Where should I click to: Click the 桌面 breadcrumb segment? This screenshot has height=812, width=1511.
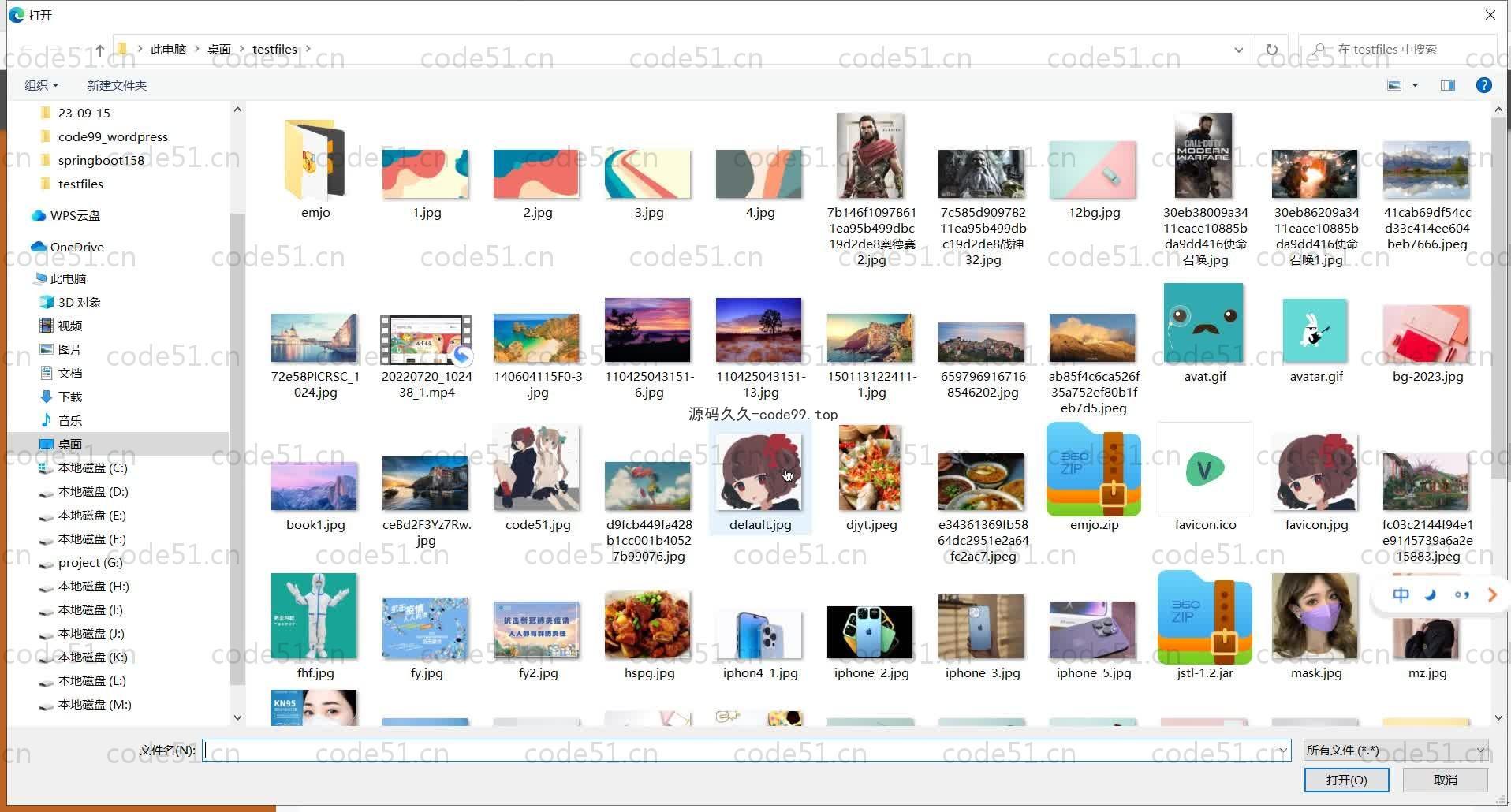coord(219,50)
